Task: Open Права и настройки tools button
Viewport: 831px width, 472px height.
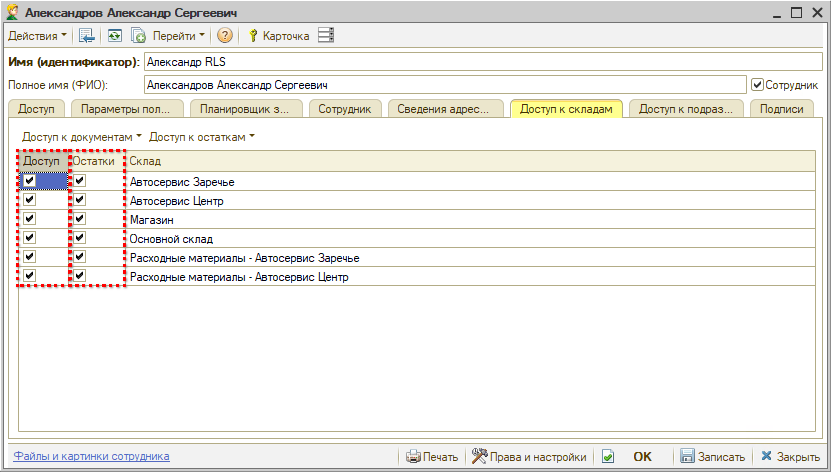Action: [x=529, y=456]
